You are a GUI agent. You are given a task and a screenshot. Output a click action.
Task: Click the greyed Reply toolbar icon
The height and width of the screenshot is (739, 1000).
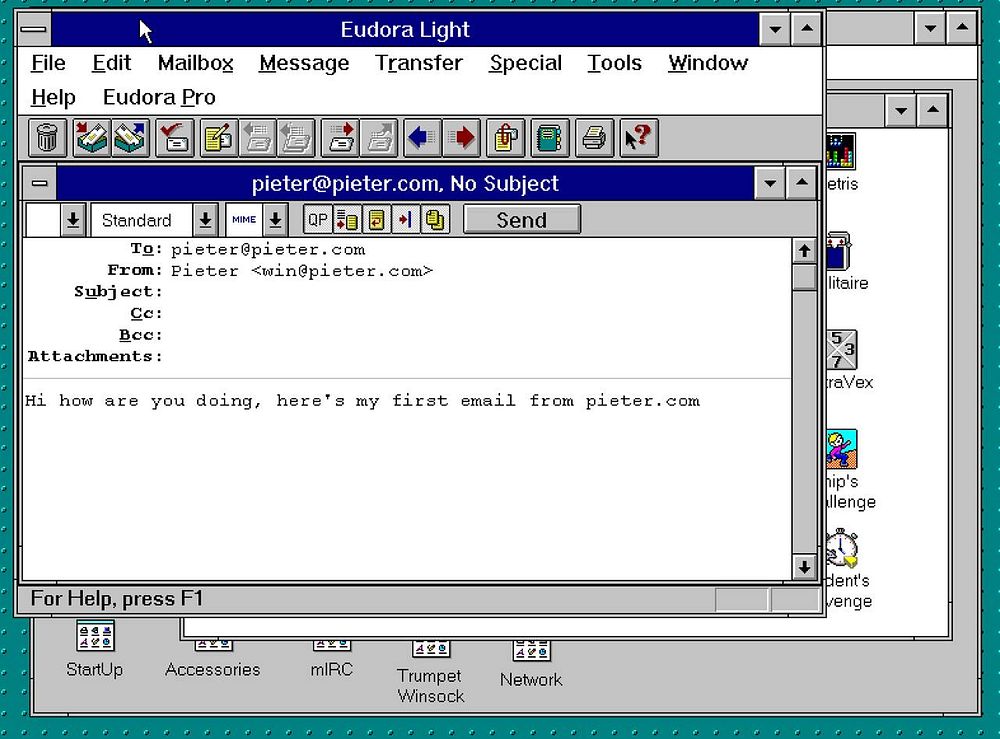click(258, 137)
